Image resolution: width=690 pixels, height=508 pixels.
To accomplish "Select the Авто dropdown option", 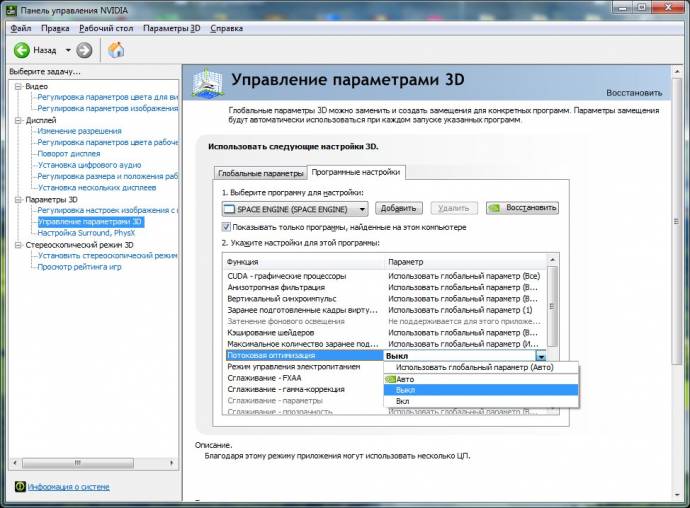I will (x=481, y=379).
